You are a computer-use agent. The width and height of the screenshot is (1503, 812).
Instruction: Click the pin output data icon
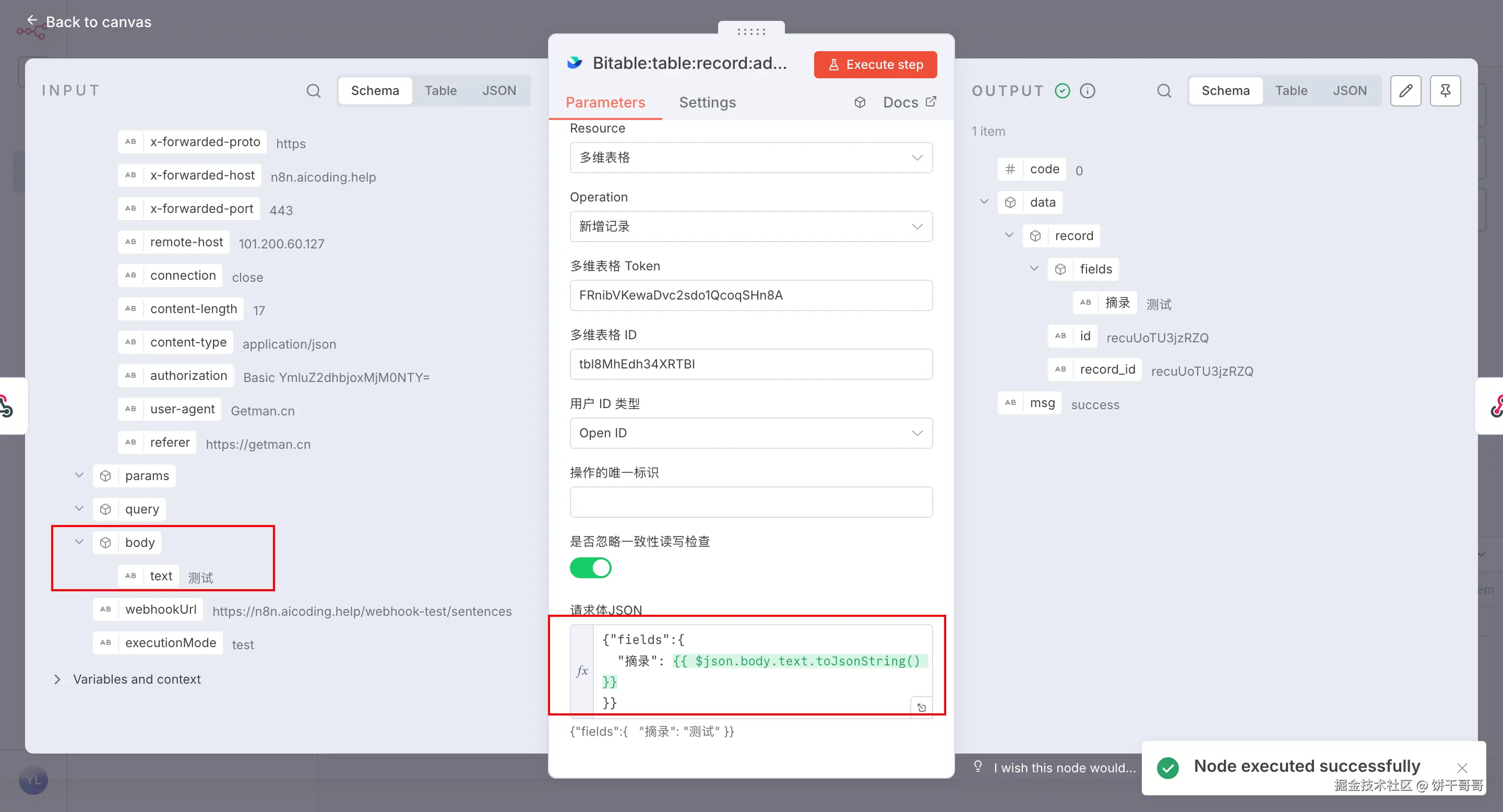1445,90
